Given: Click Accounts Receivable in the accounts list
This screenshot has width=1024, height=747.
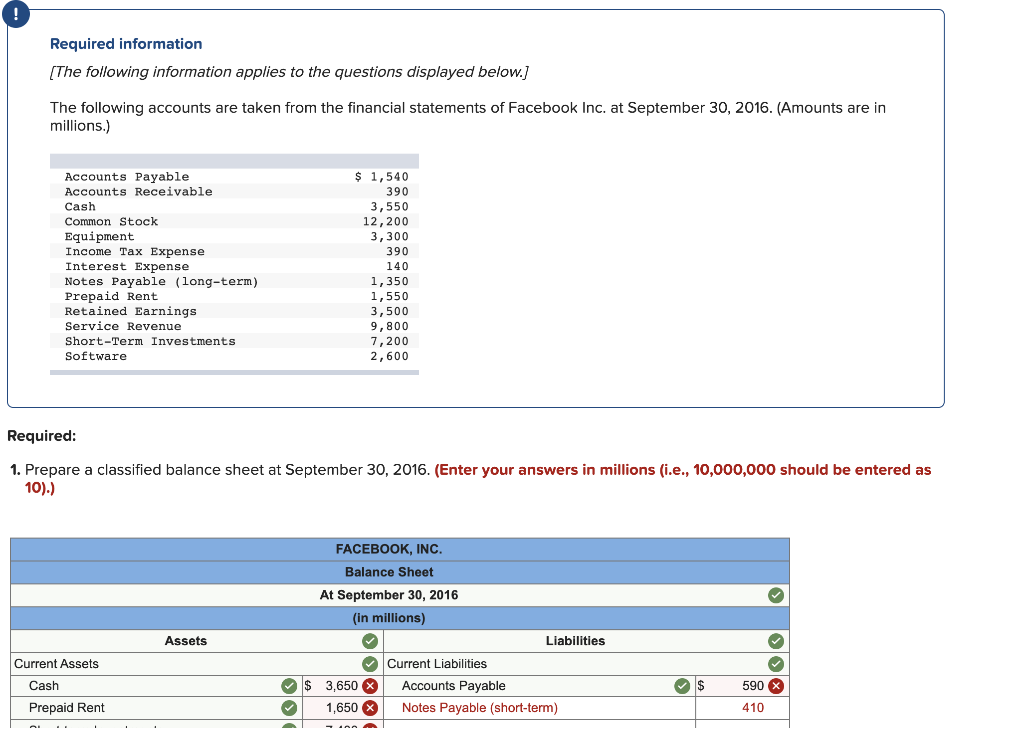Looking at the screenshot, I should pos(138,192).
